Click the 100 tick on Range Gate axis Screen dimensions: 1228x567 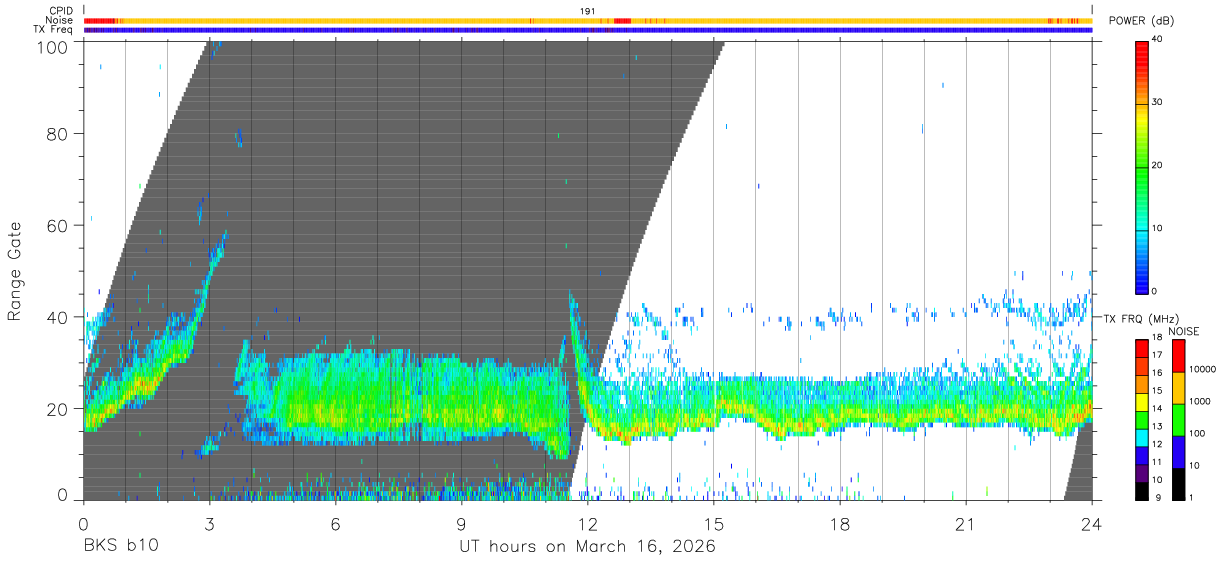[x=51, y=47]
